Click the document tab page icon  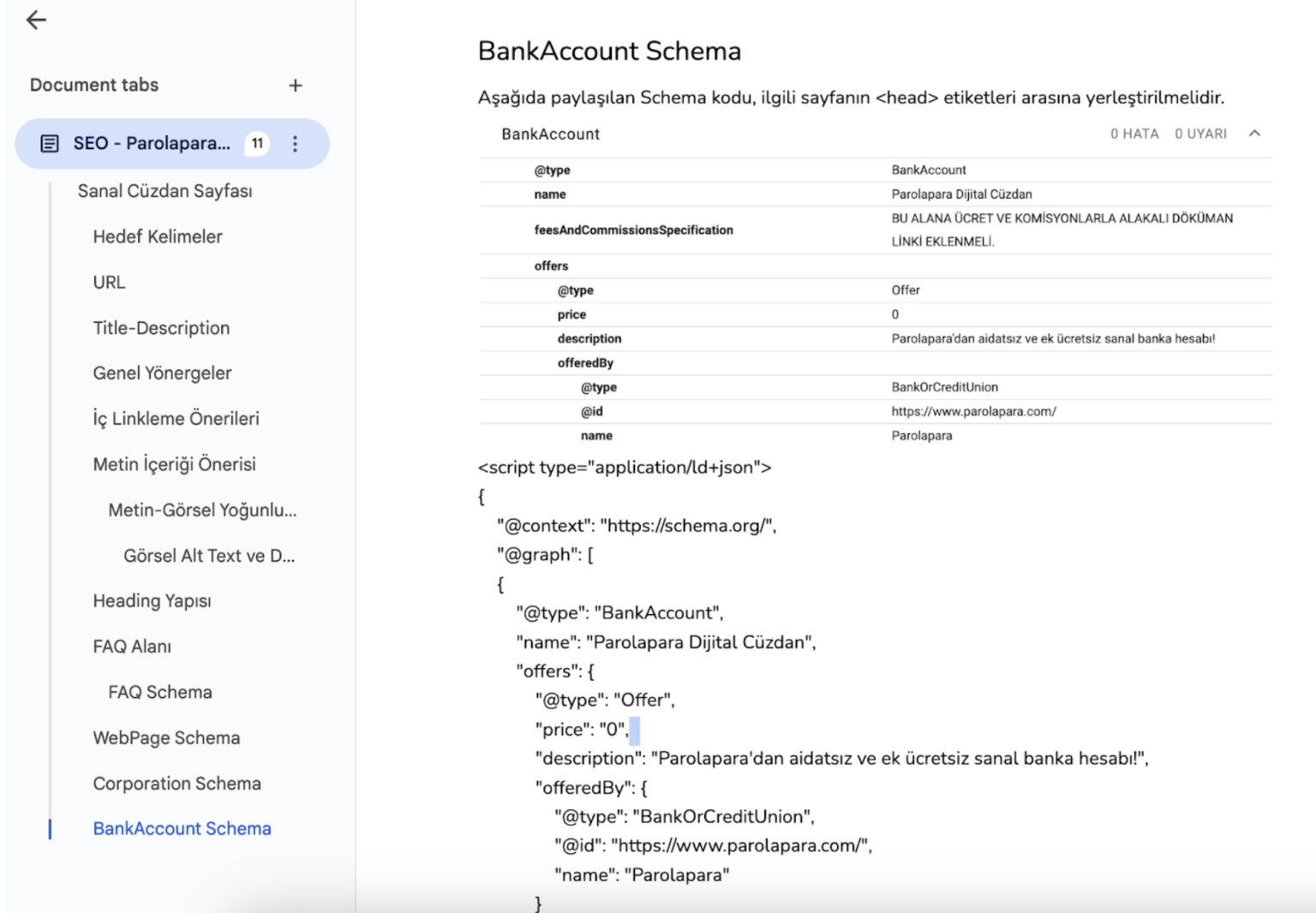click(50, 144)
